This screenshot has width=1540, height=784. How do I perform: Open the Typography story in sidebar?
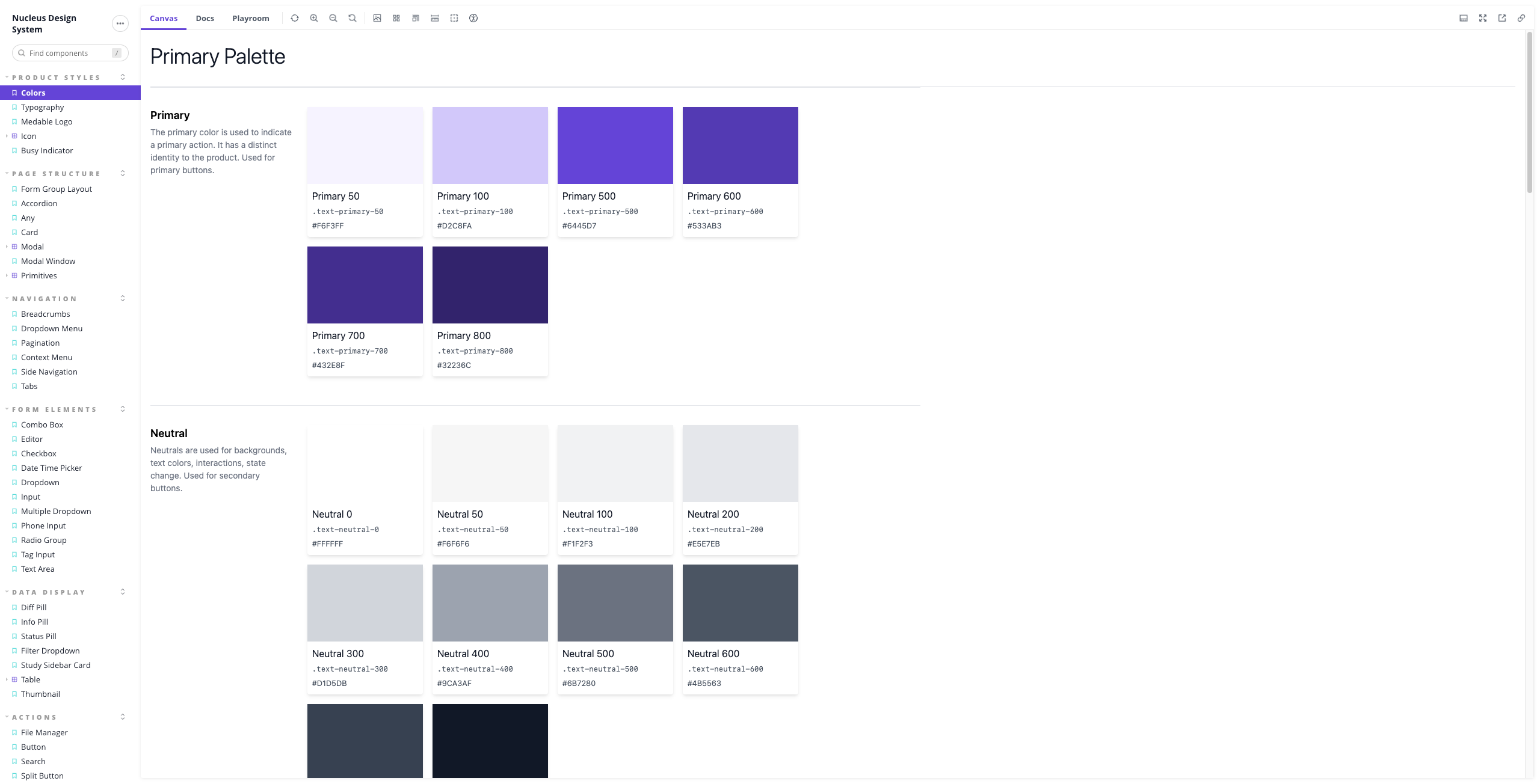pos(42,107)
